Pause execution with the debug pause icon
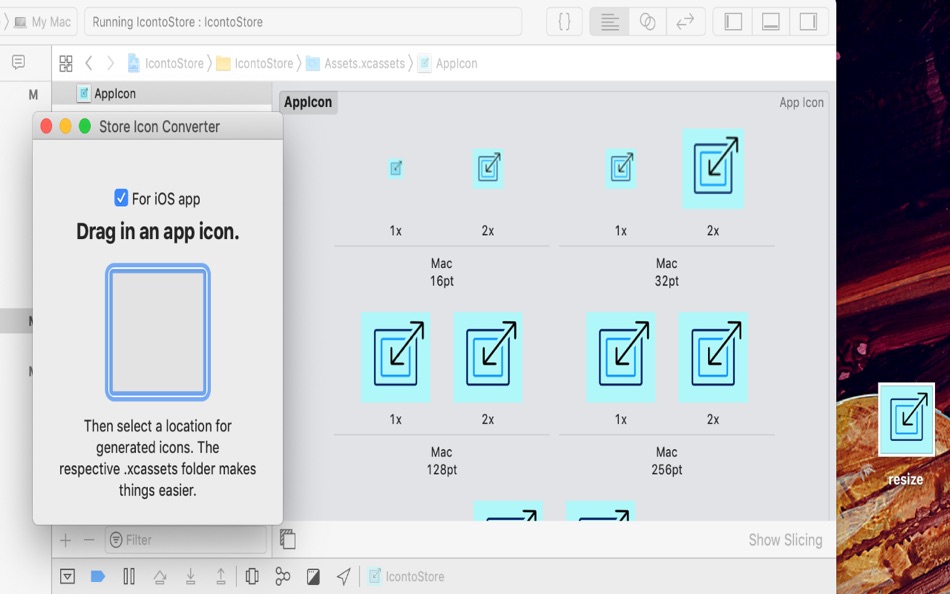This screenshot has height=594, width=950. pos(129,576)
